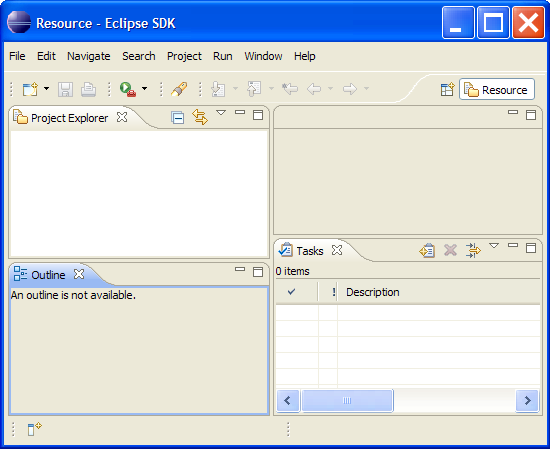Open the Window menu
Viewport: 550px width, 449px height.
[x=263, y=56]
